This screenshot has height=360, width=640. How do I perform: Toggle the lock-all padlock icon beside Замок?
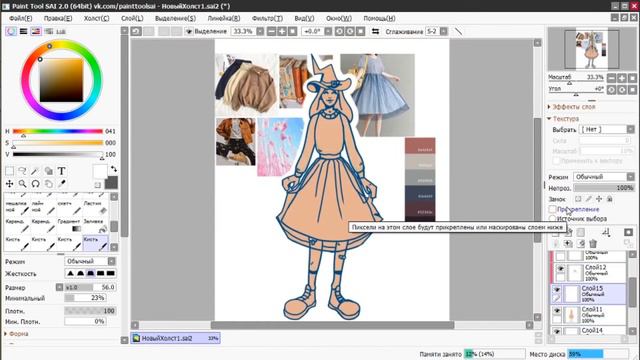[x=609, y=199]
